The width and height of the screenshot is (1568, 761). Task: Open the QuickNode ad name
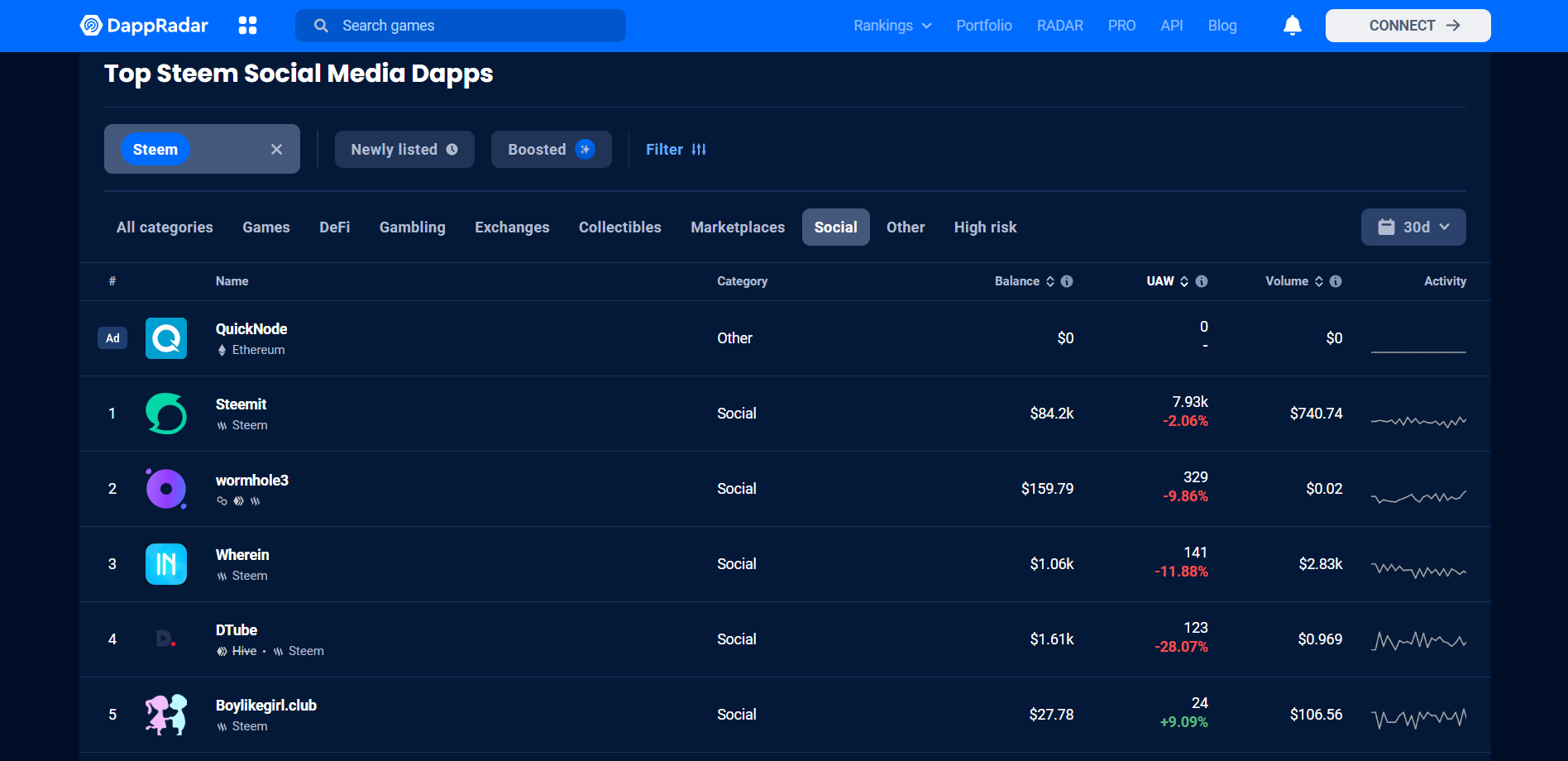[x=251, y=329]
